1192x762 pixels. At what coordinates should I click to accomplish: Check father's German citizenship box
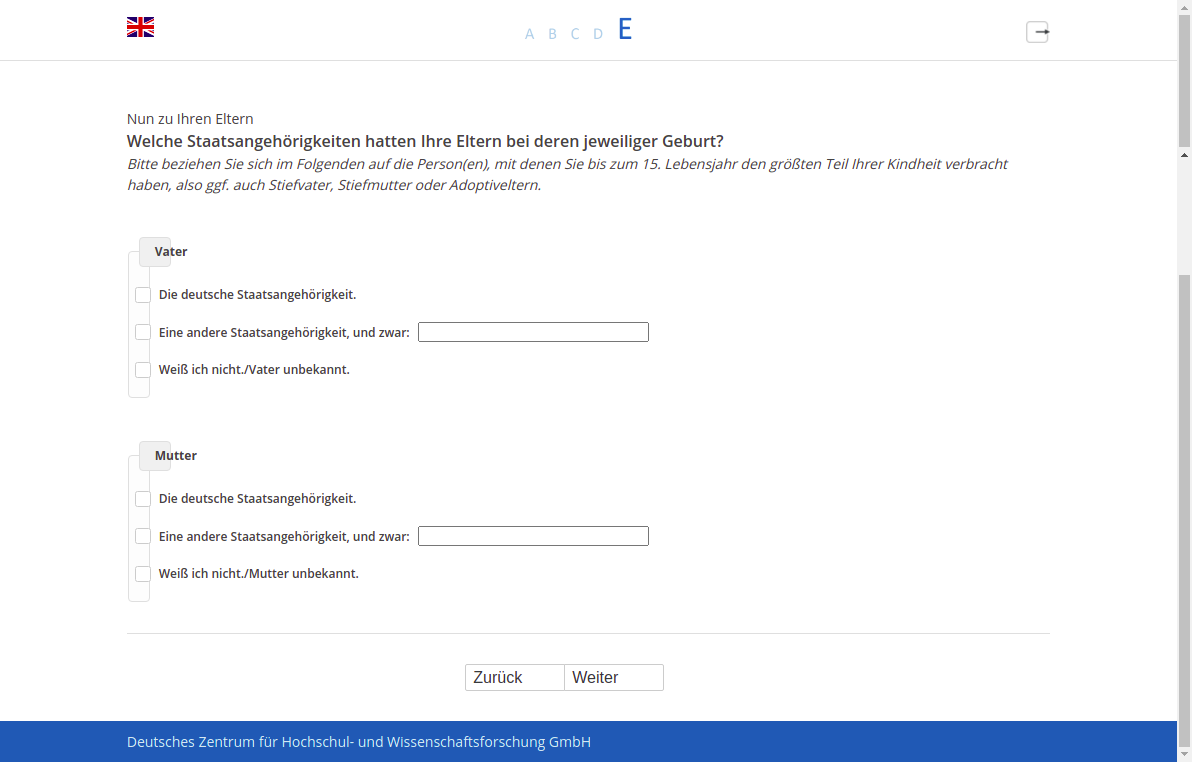point(143,295)
